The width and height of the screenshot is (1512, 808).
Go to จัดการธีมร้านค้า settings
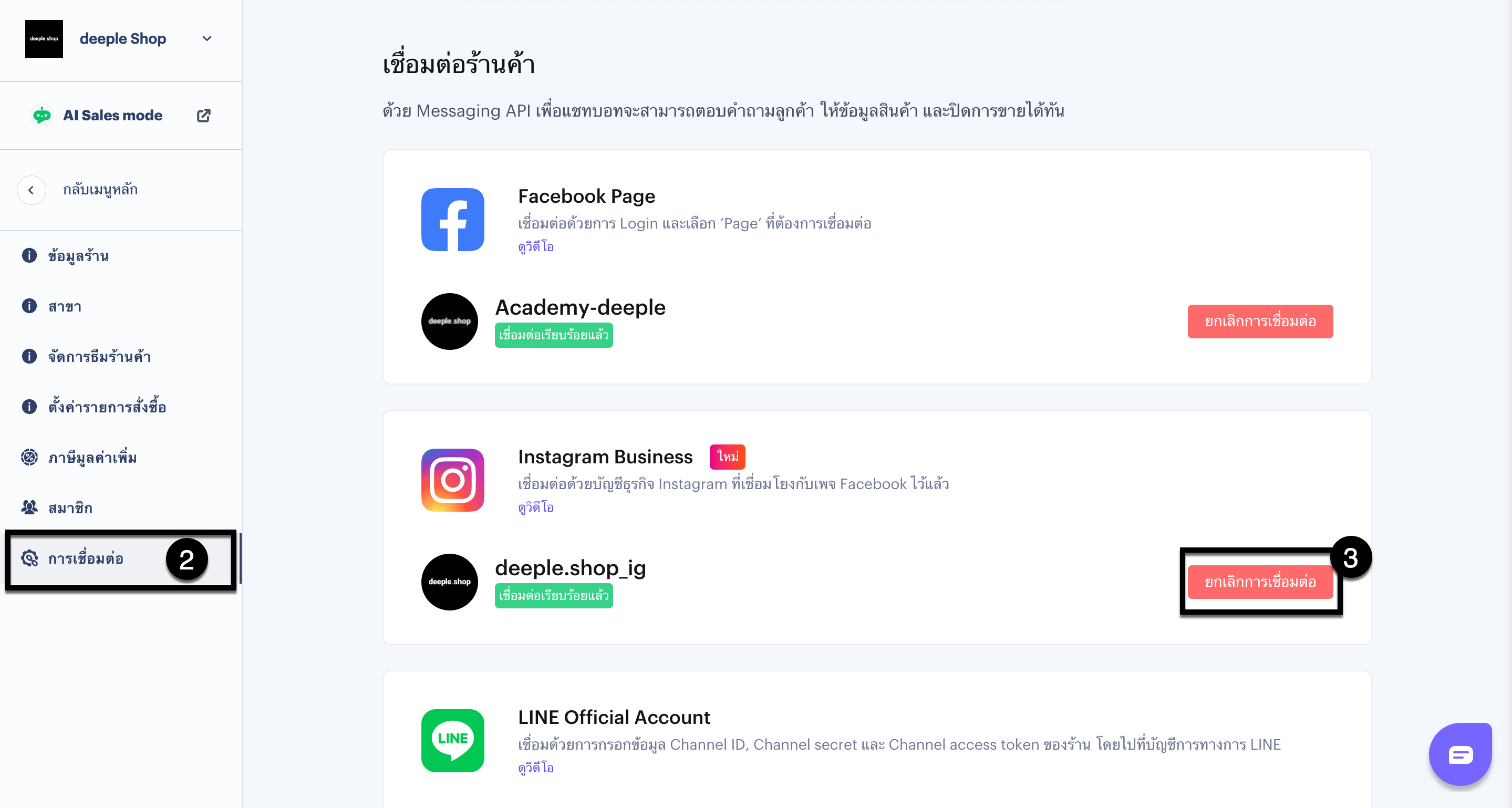(x=99, y=357)
